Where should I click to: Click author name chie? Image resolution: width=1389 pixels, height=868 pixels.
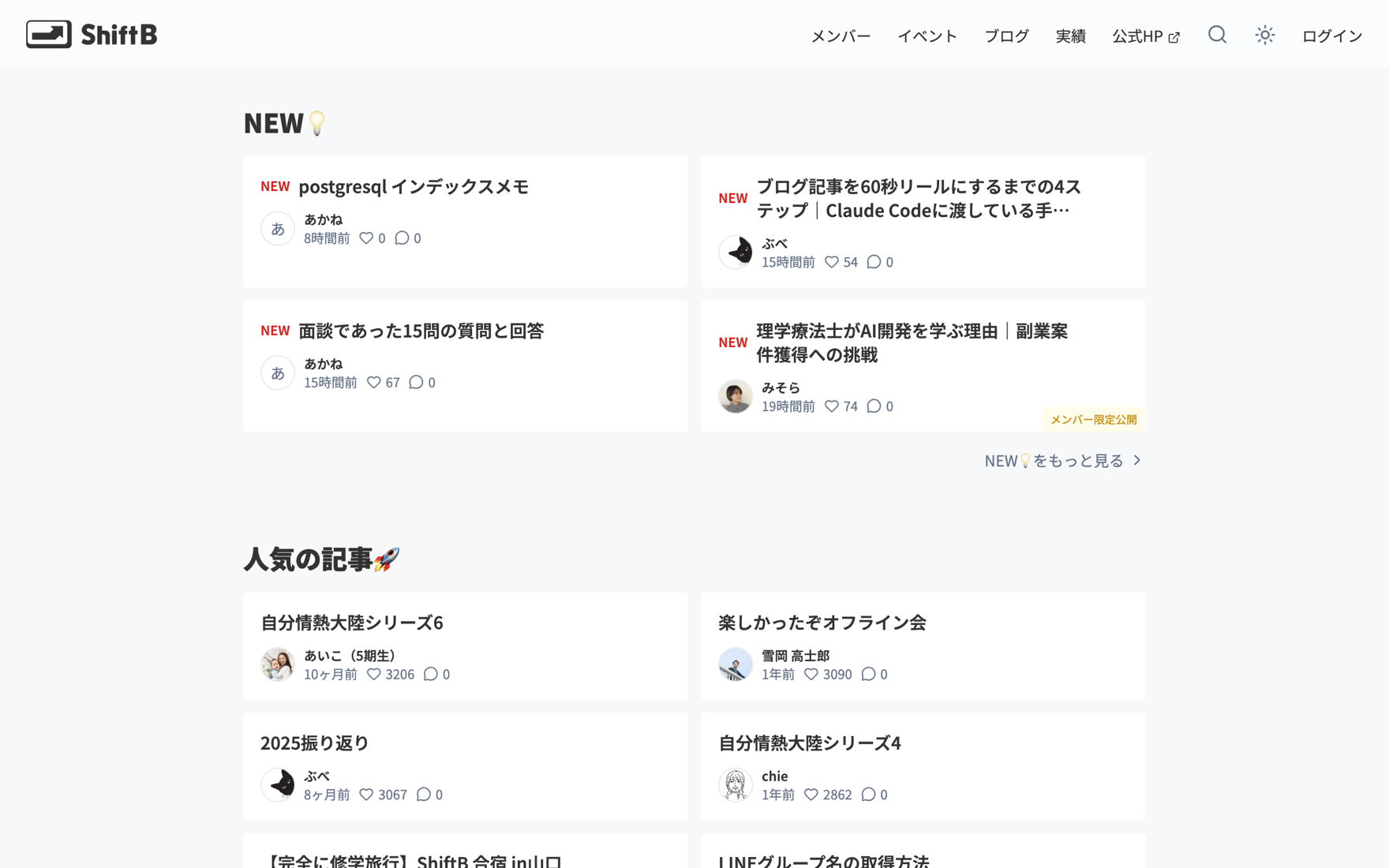[x=775, y=776]
